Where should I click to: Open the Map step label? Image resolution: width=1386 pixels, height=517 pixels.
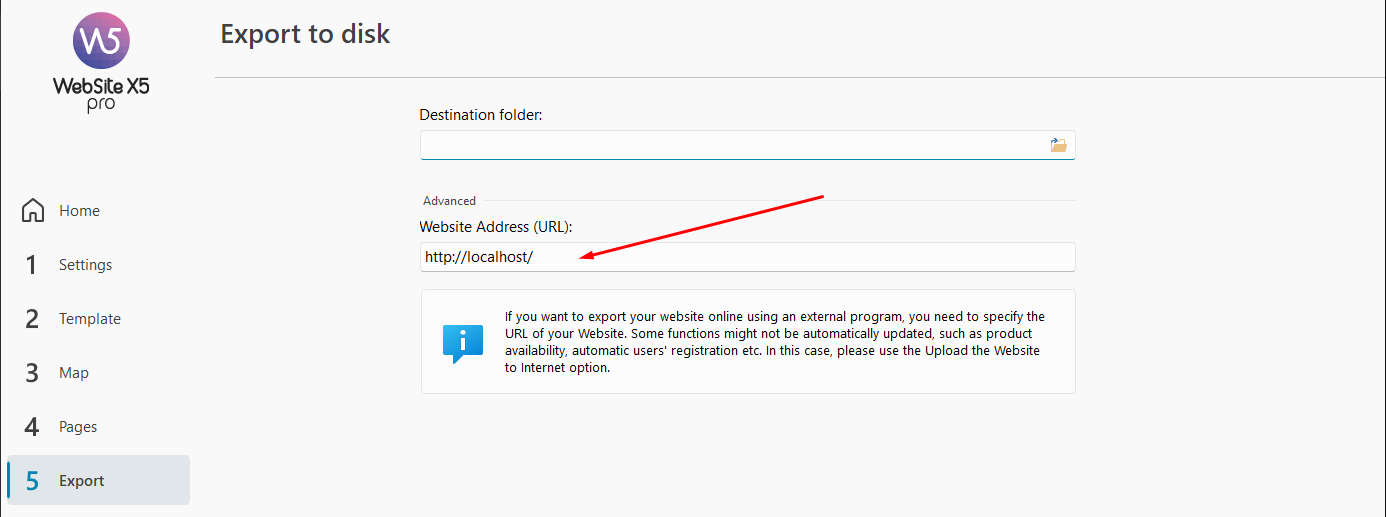[74, 373]
